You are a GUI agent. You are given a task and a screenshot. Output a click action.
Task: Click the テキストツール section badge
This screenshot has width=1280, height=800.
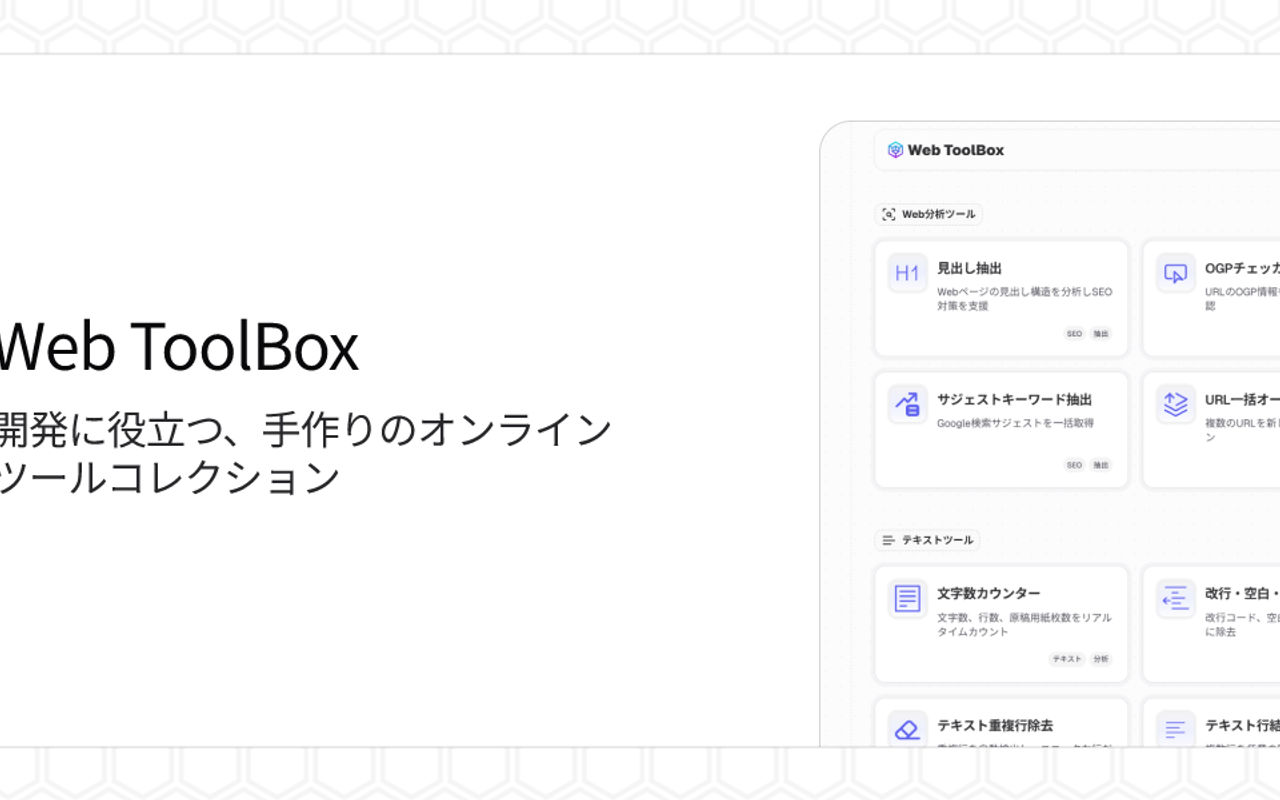tap(927, 540)
